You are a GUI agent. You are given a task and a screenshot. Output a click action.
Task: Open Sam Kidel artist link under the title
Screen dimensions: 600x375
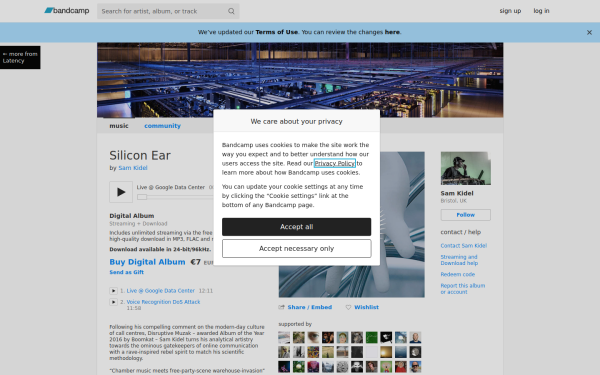(133, 168)
